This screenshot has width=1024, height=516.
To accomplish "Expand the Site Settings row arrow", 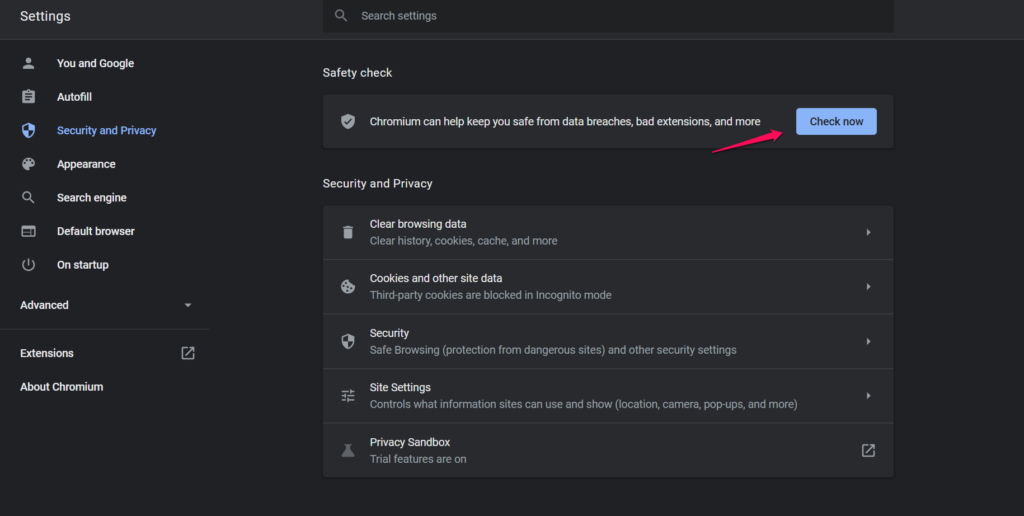I will click(868, 396).
